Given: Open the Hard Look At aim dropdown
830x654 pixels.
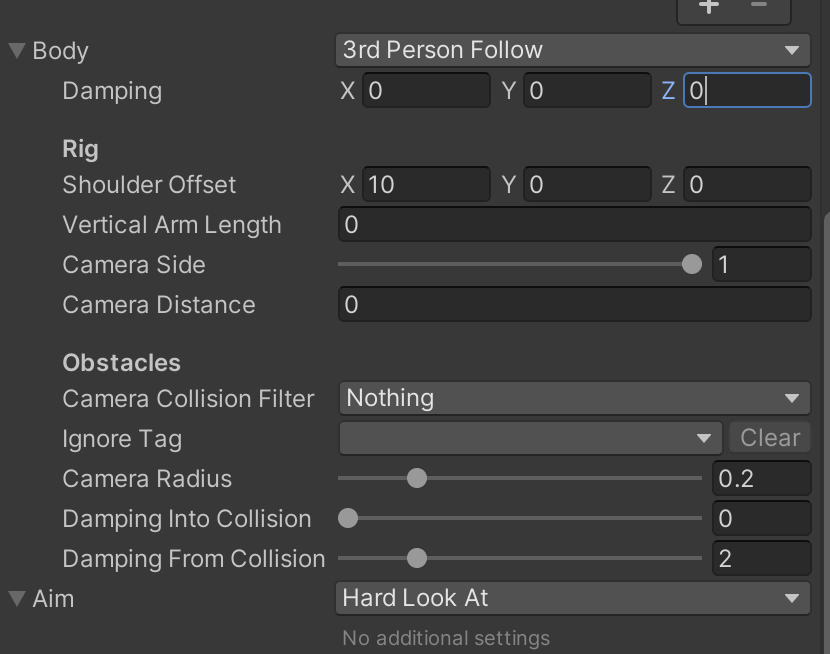Looking at the screenshot, I should click(572, 598).
